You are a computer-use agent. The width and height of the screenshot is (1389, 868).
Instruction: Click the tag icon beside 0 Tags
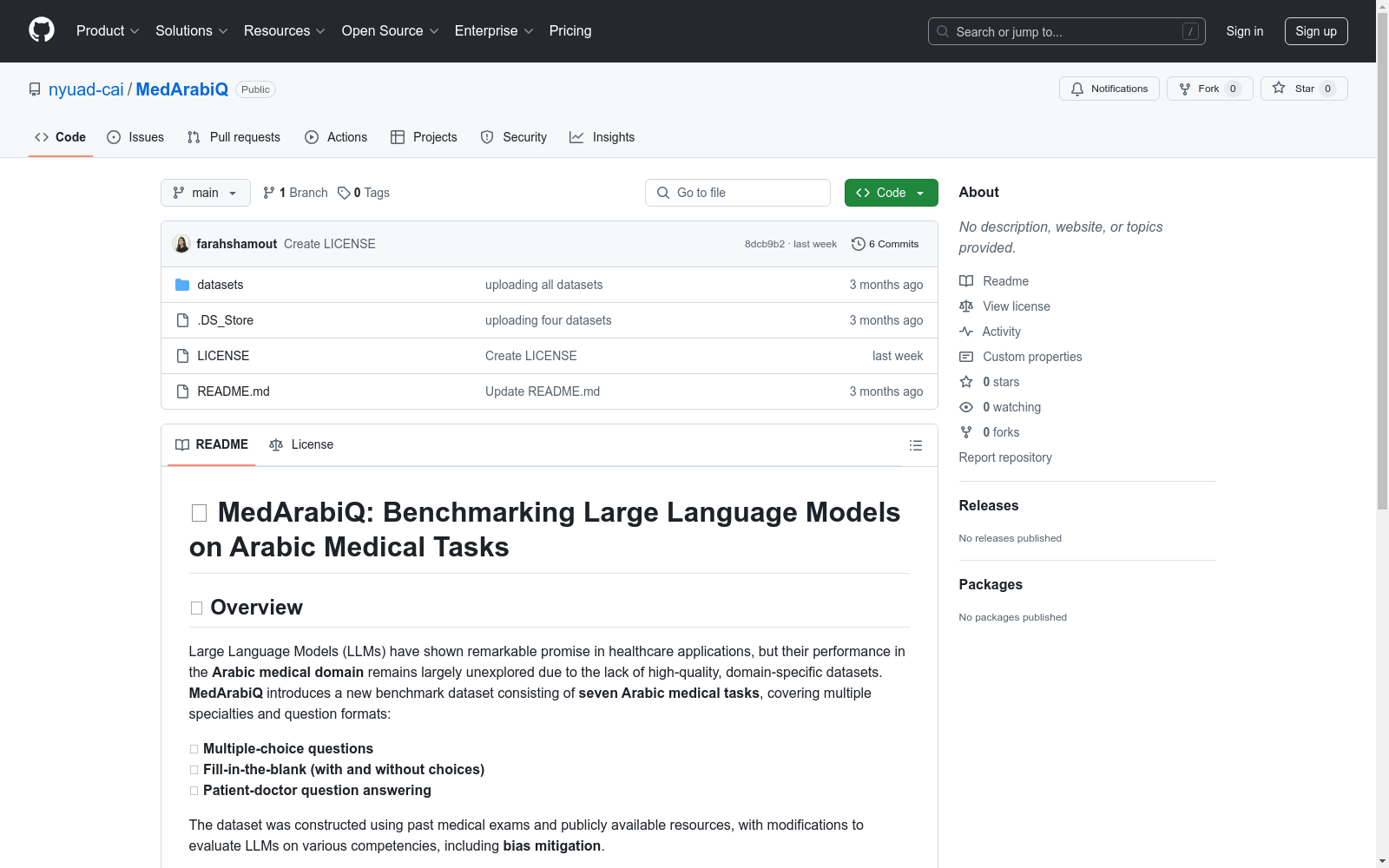click(x=344, y=193)
